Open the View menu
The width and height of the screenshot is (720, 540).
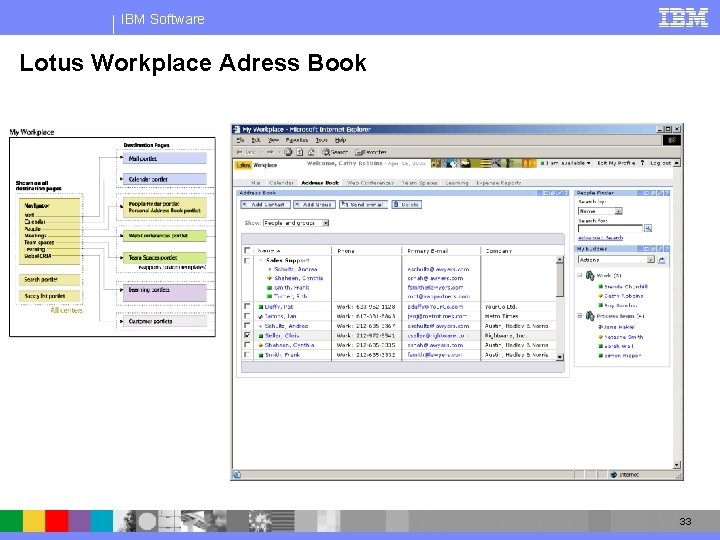click(x=274, y=140)
